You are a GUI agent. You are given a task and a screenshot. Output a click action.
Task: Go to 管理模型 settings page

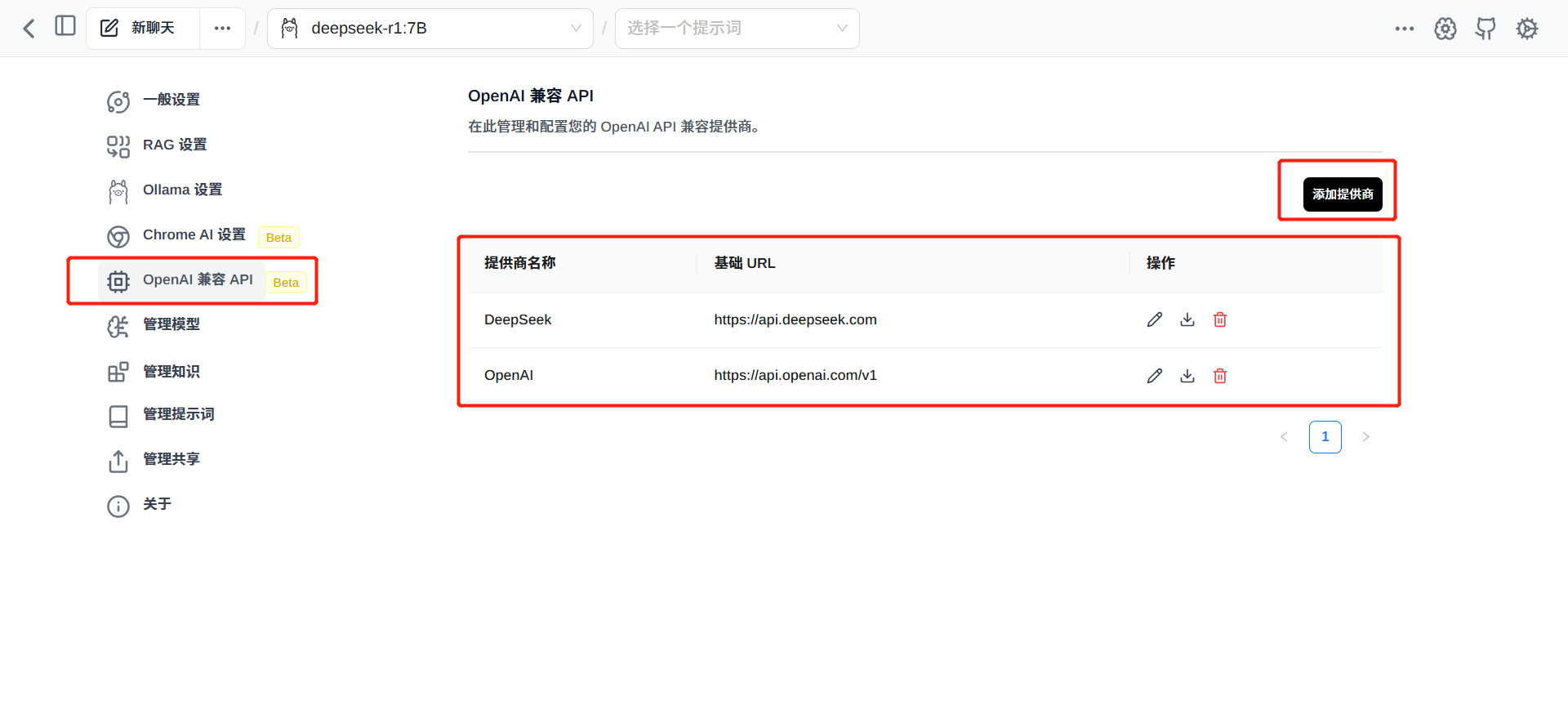[x=171, y=324]
